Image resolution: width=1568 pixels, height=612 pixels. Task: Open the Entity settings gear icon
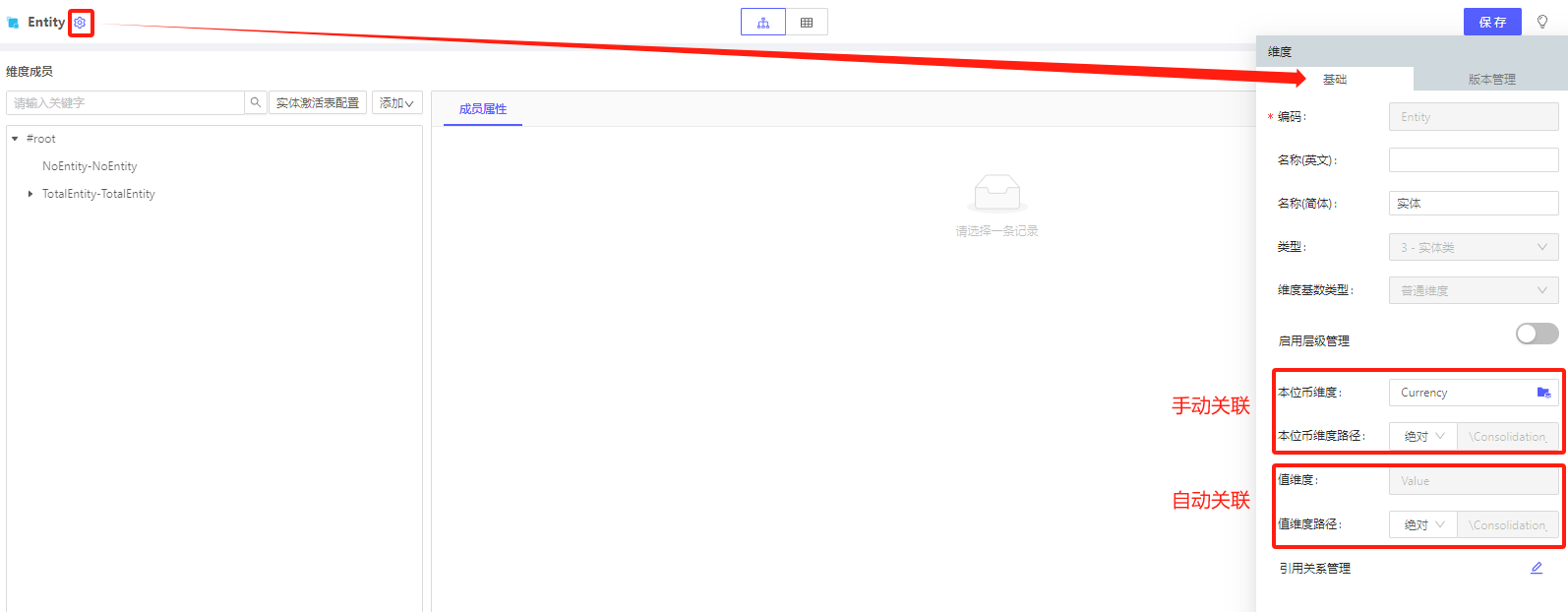point(80,23)
